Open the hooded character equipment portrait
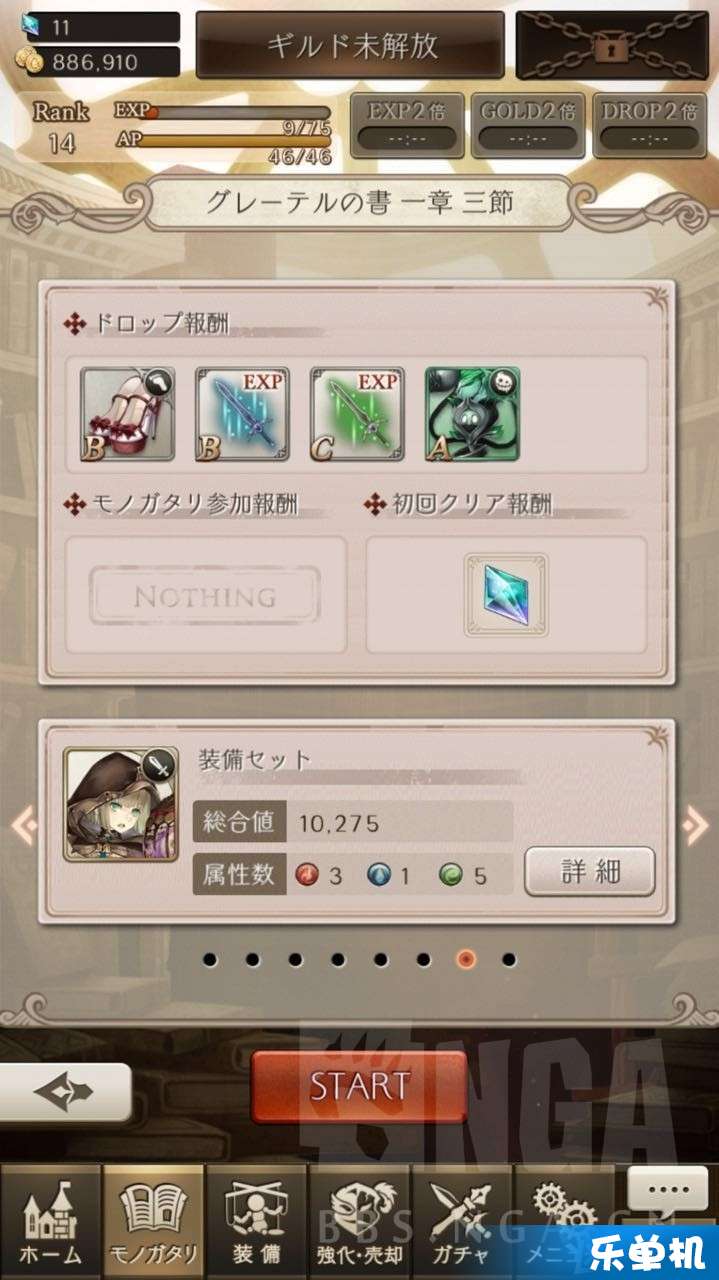Image resolution: width=719 pixels, height=1280 pixels. click(x=121, y=805)
